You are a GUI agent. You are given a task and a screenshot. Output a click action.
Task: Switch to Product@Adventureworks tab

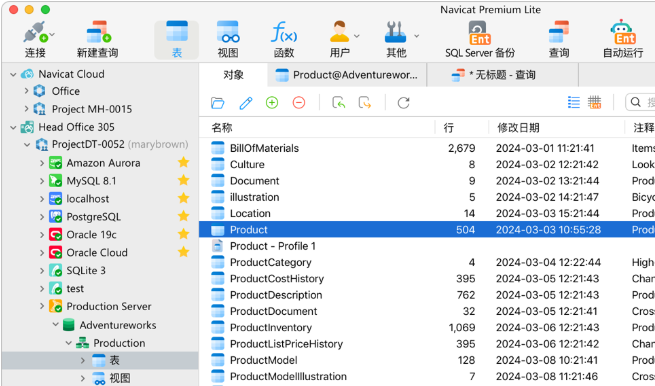click(x=347, y=75)
